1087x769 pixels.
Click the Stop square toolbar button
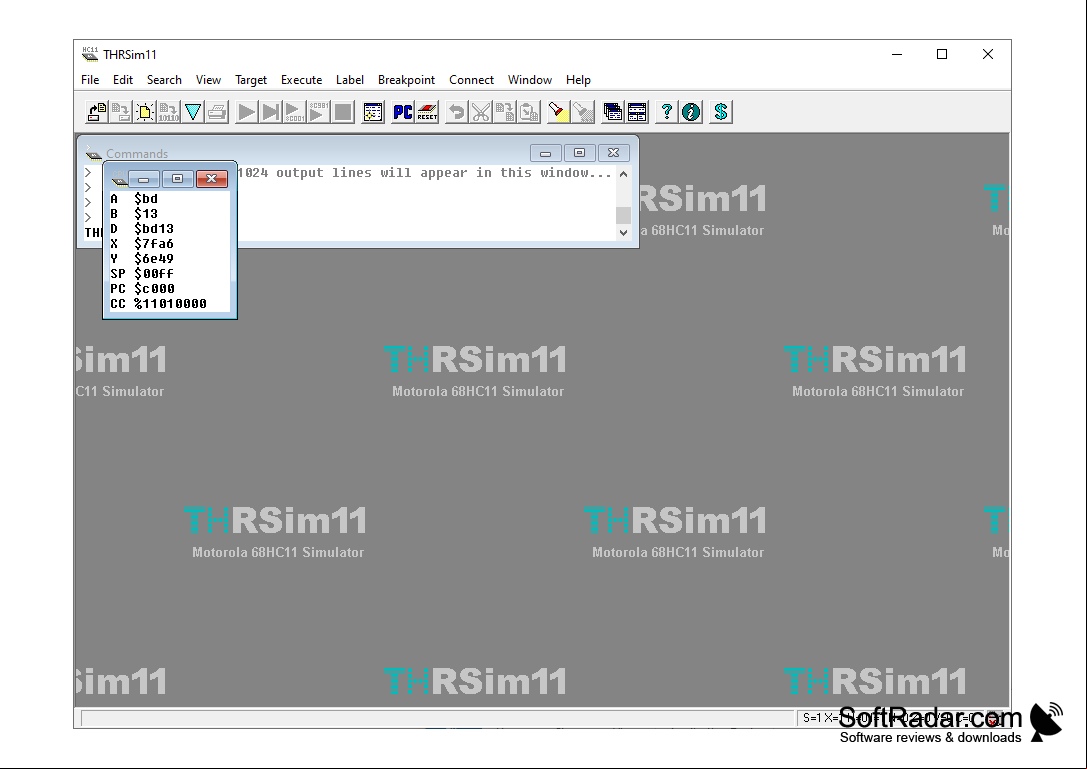pyautogui.click(x=342, y=112)
